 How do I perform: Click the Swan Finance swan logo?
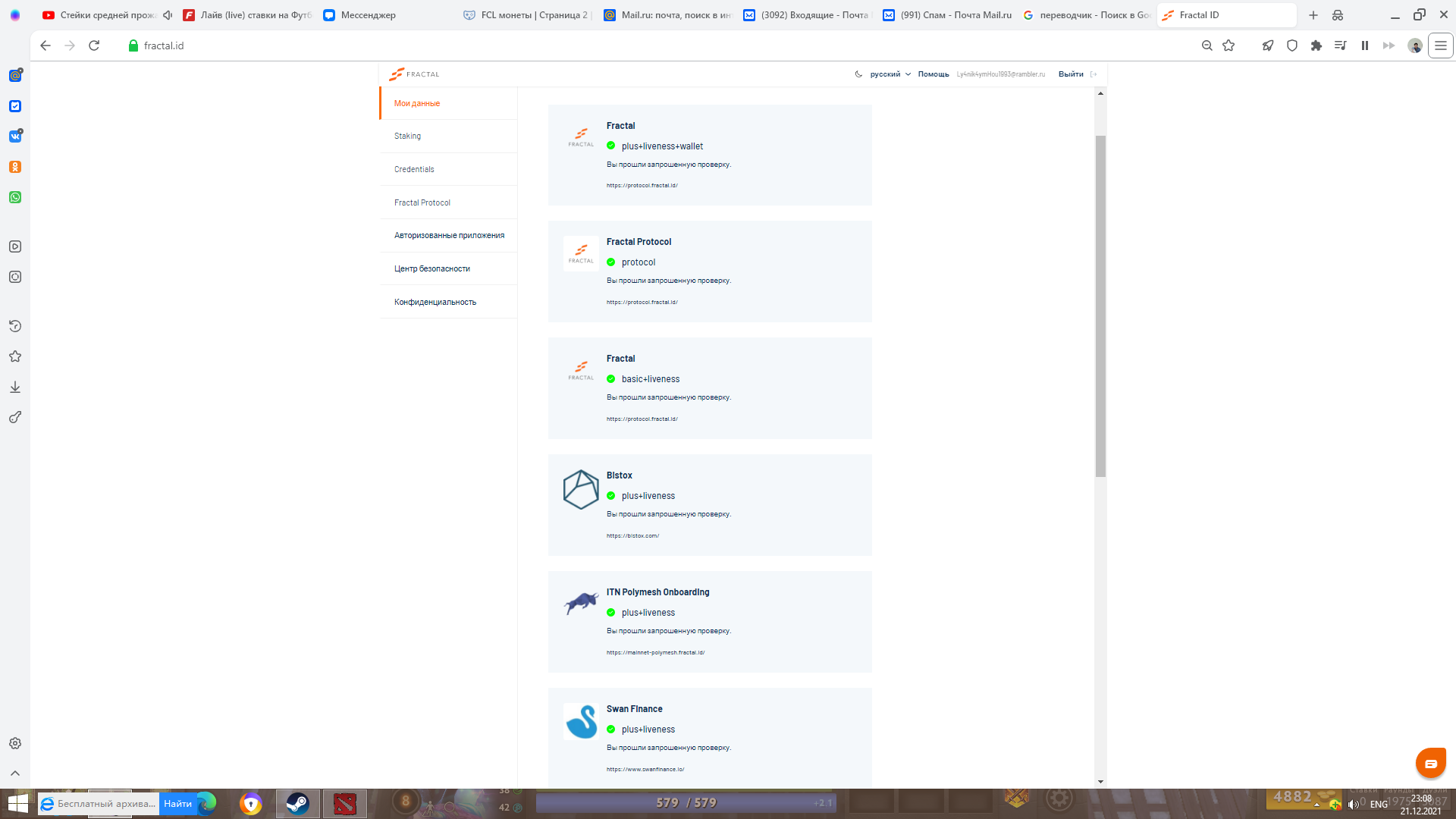click(x=581, y=722)
